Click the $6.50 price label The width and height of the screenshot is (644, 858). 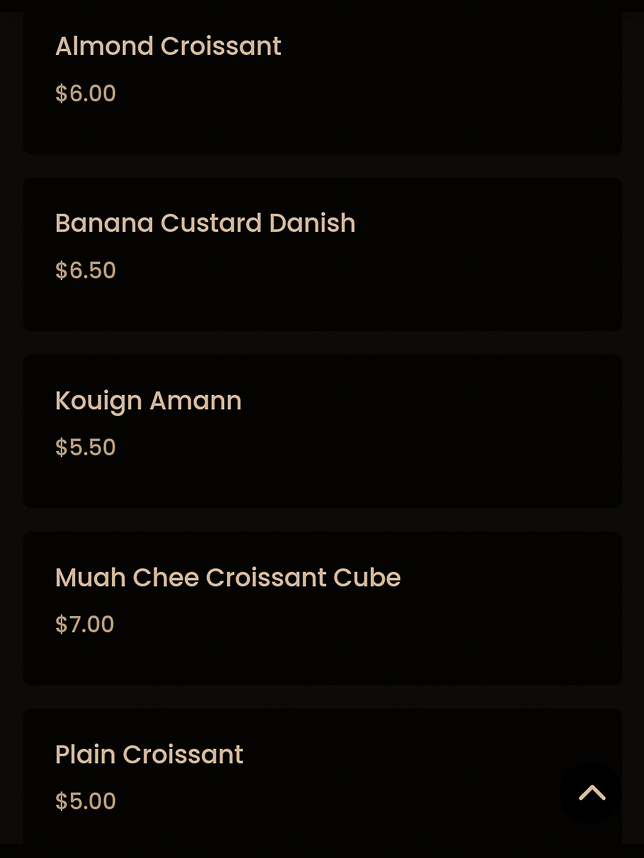pyautogui.click(x=85, y=270)
